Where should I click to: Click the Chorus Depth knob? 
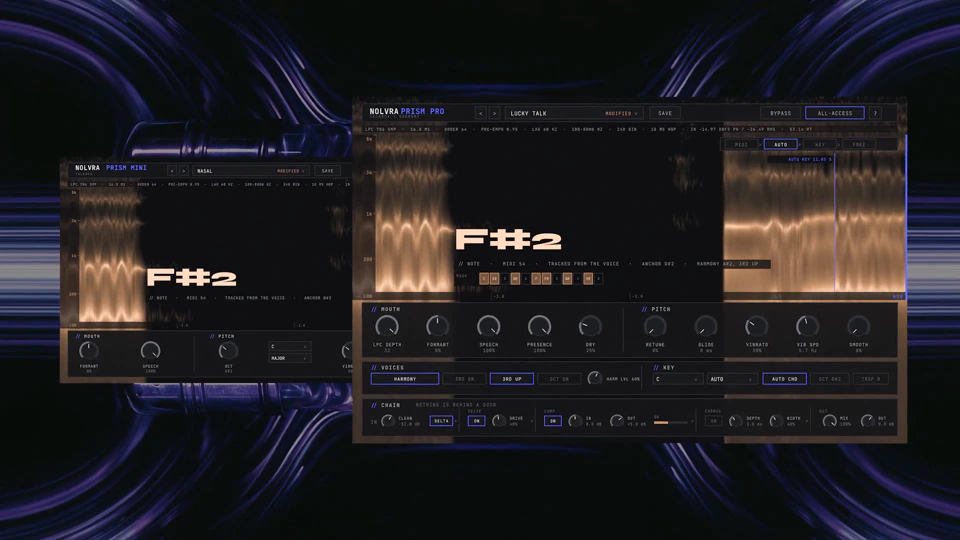735,421
